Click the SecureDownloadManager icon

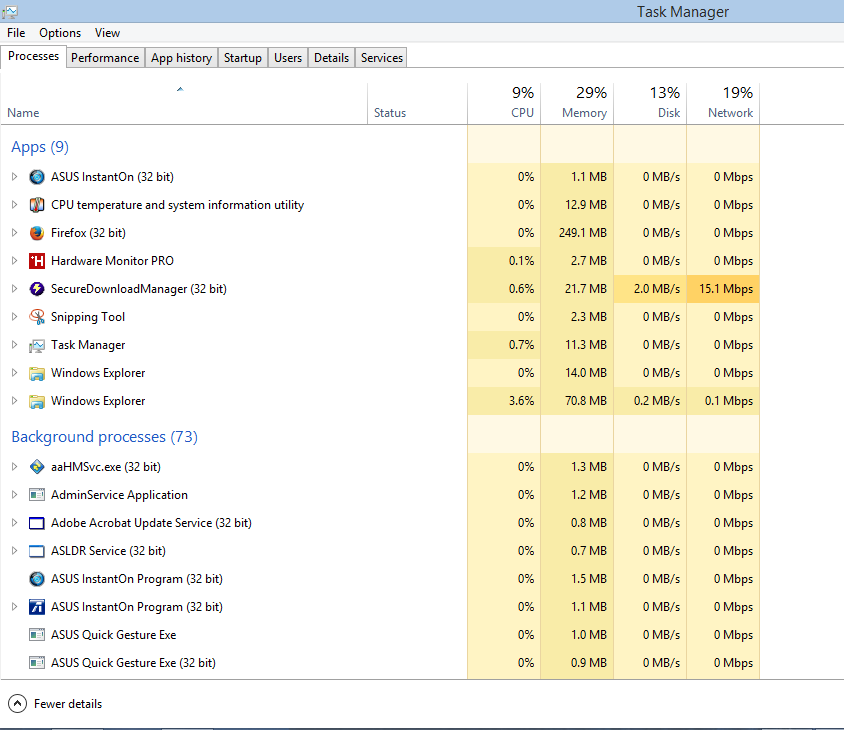coord(37,289)
